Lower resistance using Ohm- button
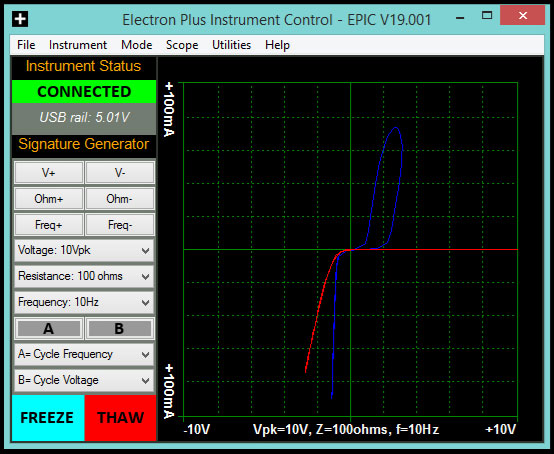 pyautogui.click(x=120, y=199)
